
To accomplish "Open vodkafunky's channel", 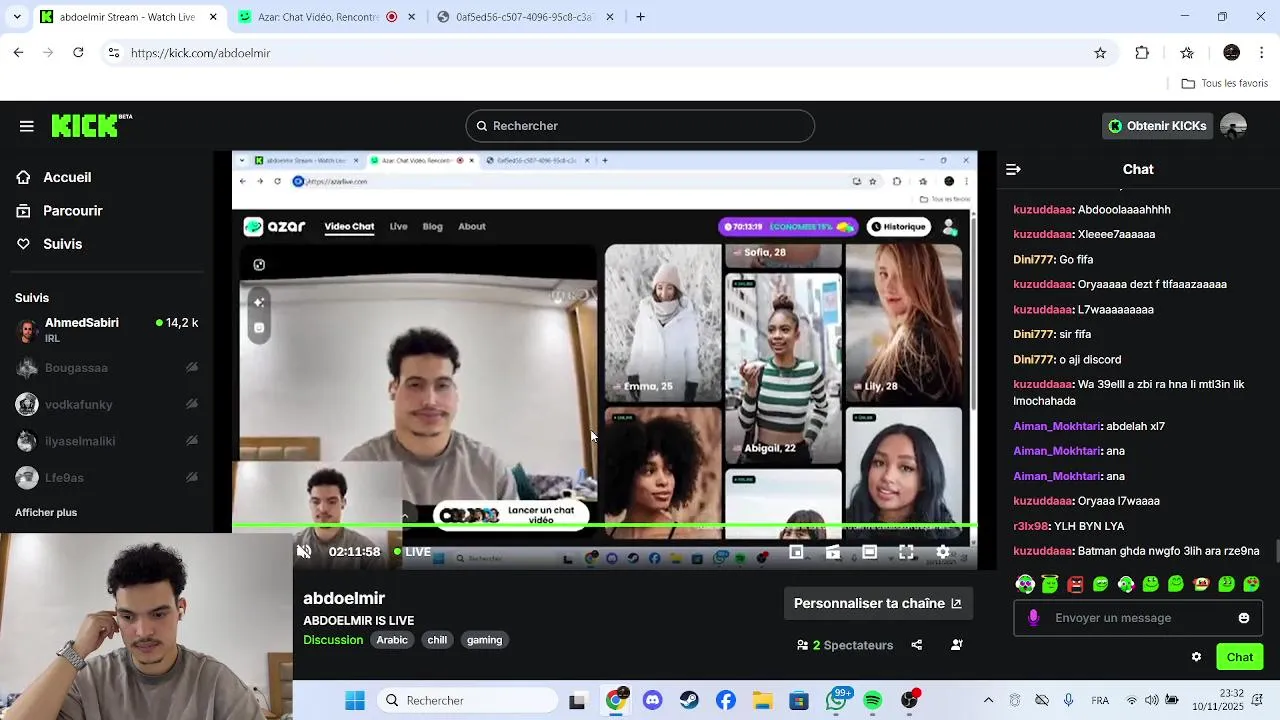I will point(107,405).
